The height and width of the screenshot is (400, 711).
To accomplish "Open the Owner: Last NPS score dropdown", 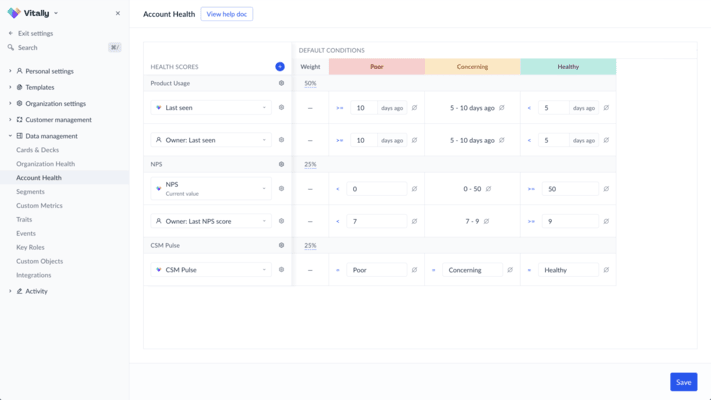I will [x=211, y=221].
